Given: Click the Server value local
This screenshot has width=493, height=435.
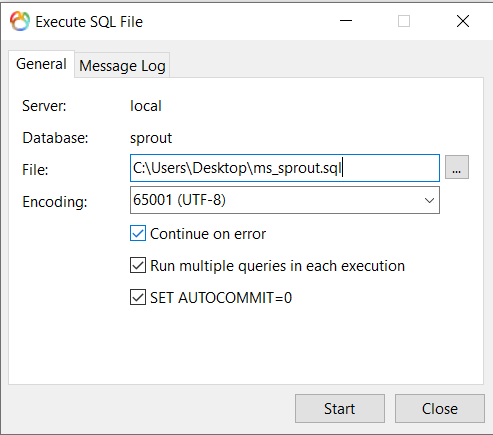Looking at the screenshot, I should 146,106.
